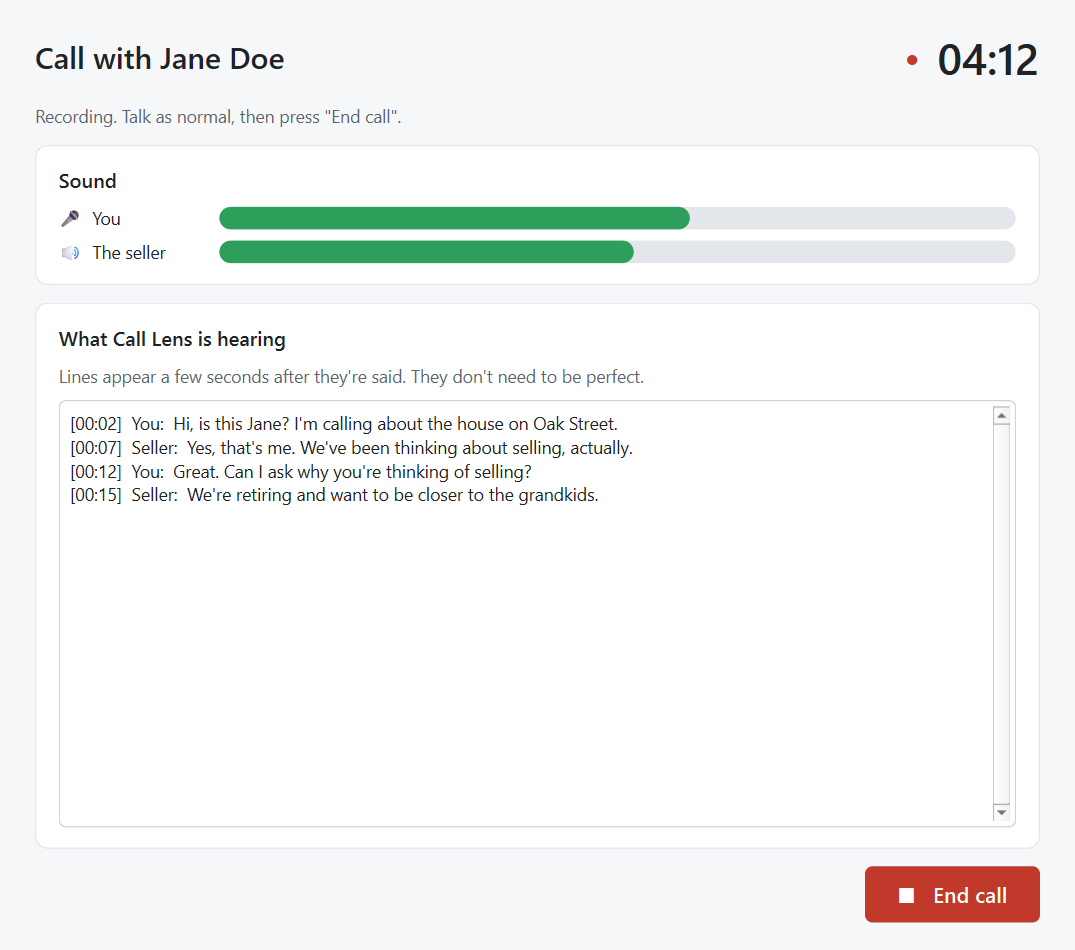Click The seller label
Image resolution: width=1075 pixels, height=950 pixels.
129,253
